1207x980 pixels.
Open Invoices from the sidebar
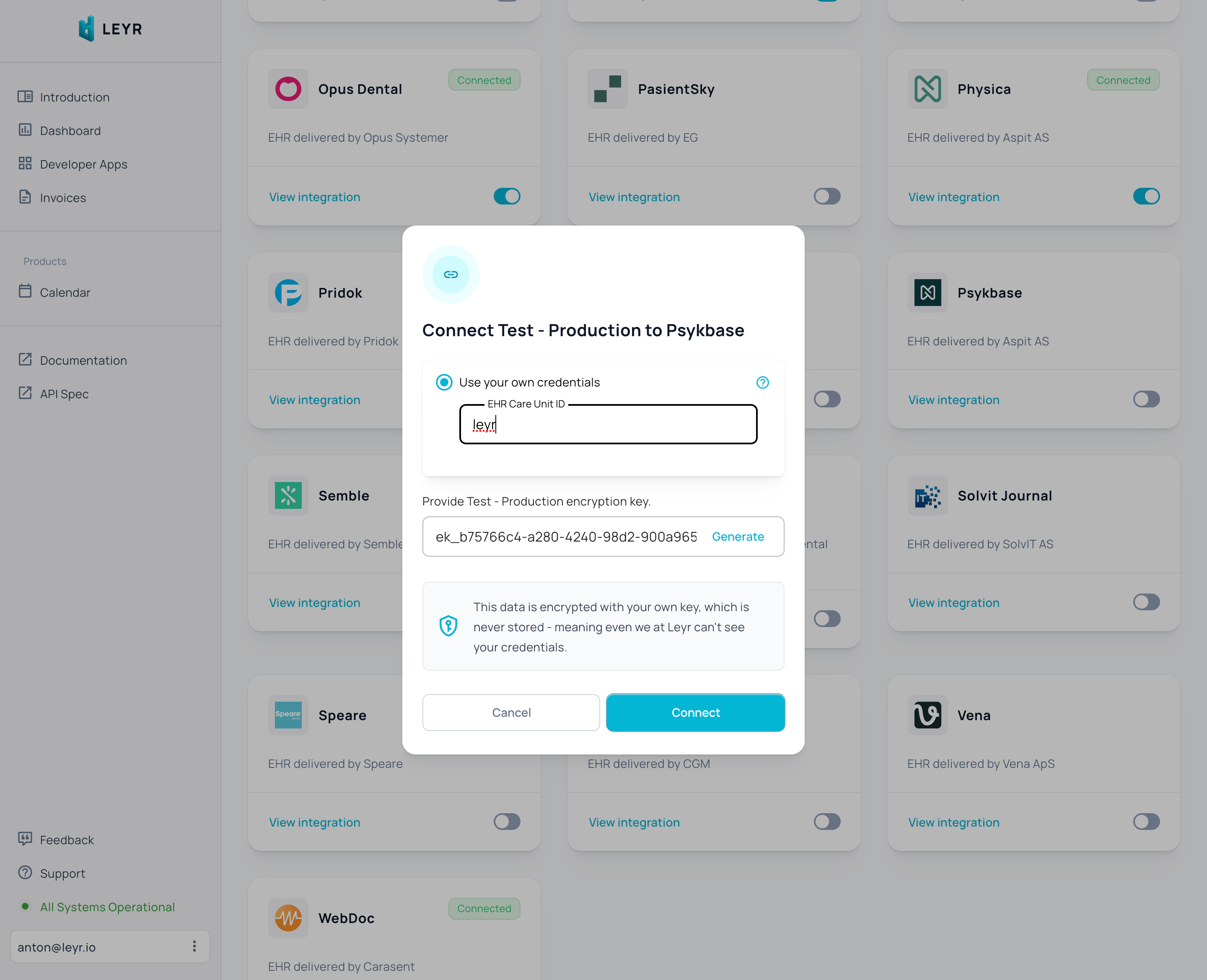coord(62,197)
